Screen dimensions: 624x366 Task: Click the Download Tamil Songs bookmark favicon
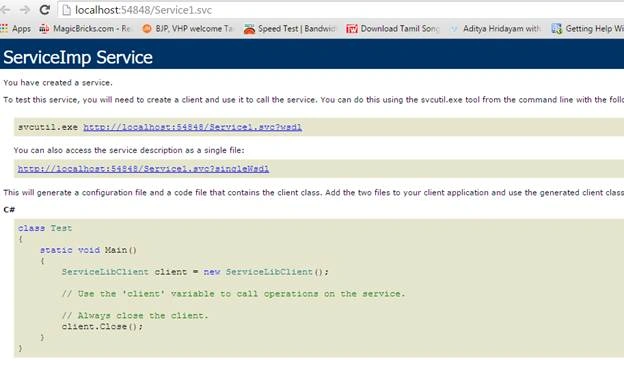tap(351, 29)
